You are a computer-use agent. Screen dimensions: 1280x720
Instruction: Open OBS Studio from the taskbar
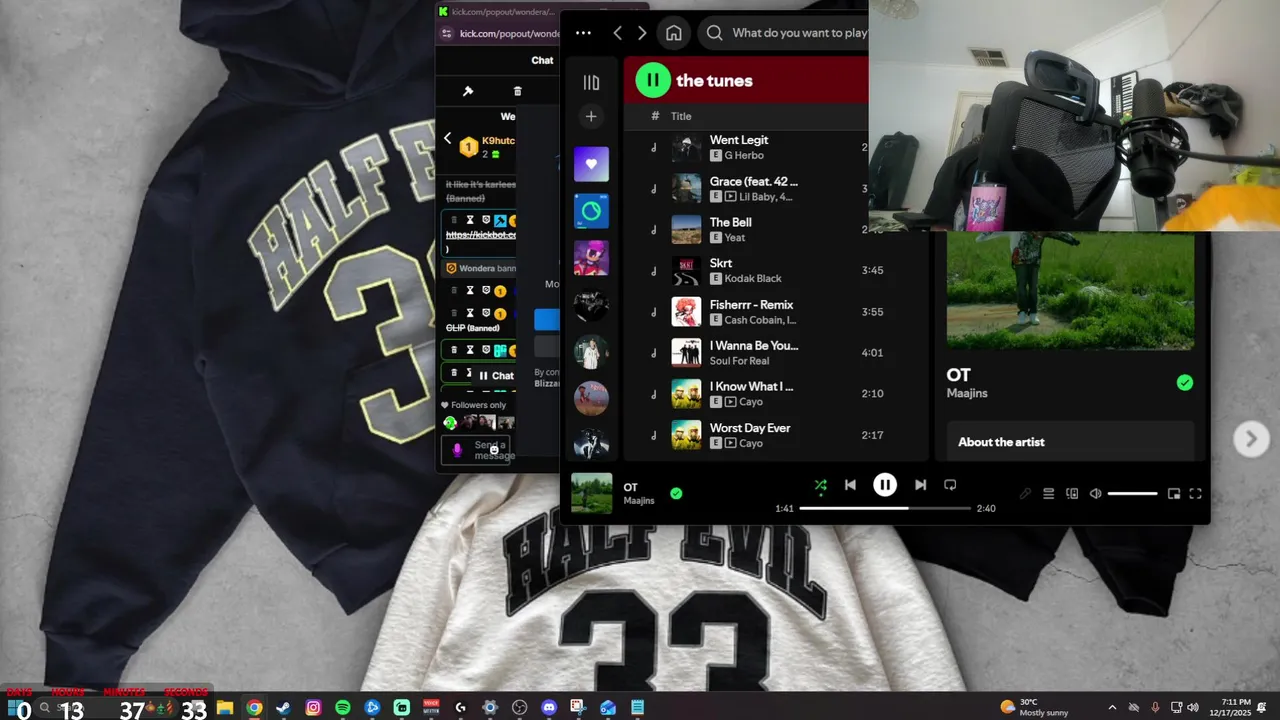pyautogui.click(x=519, y=707)
